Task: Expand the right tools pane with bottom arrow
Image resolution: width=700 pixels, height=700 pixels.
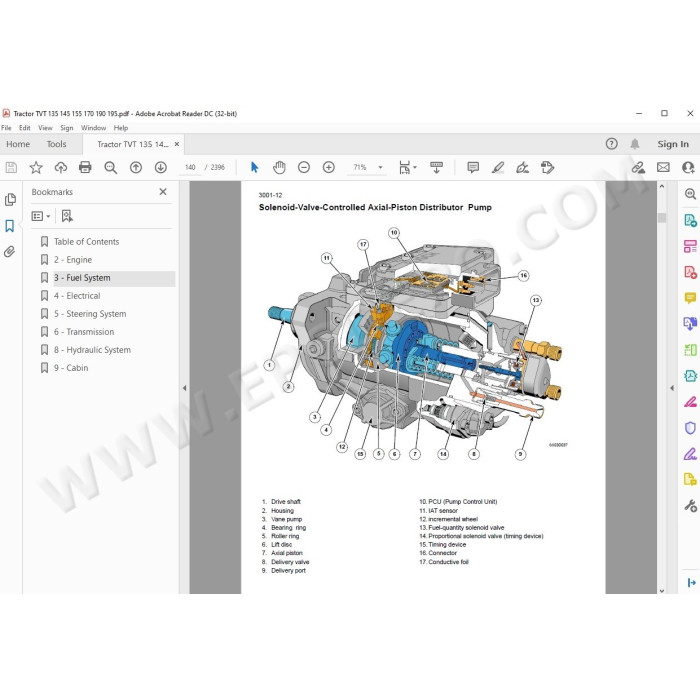Action: 691,582
